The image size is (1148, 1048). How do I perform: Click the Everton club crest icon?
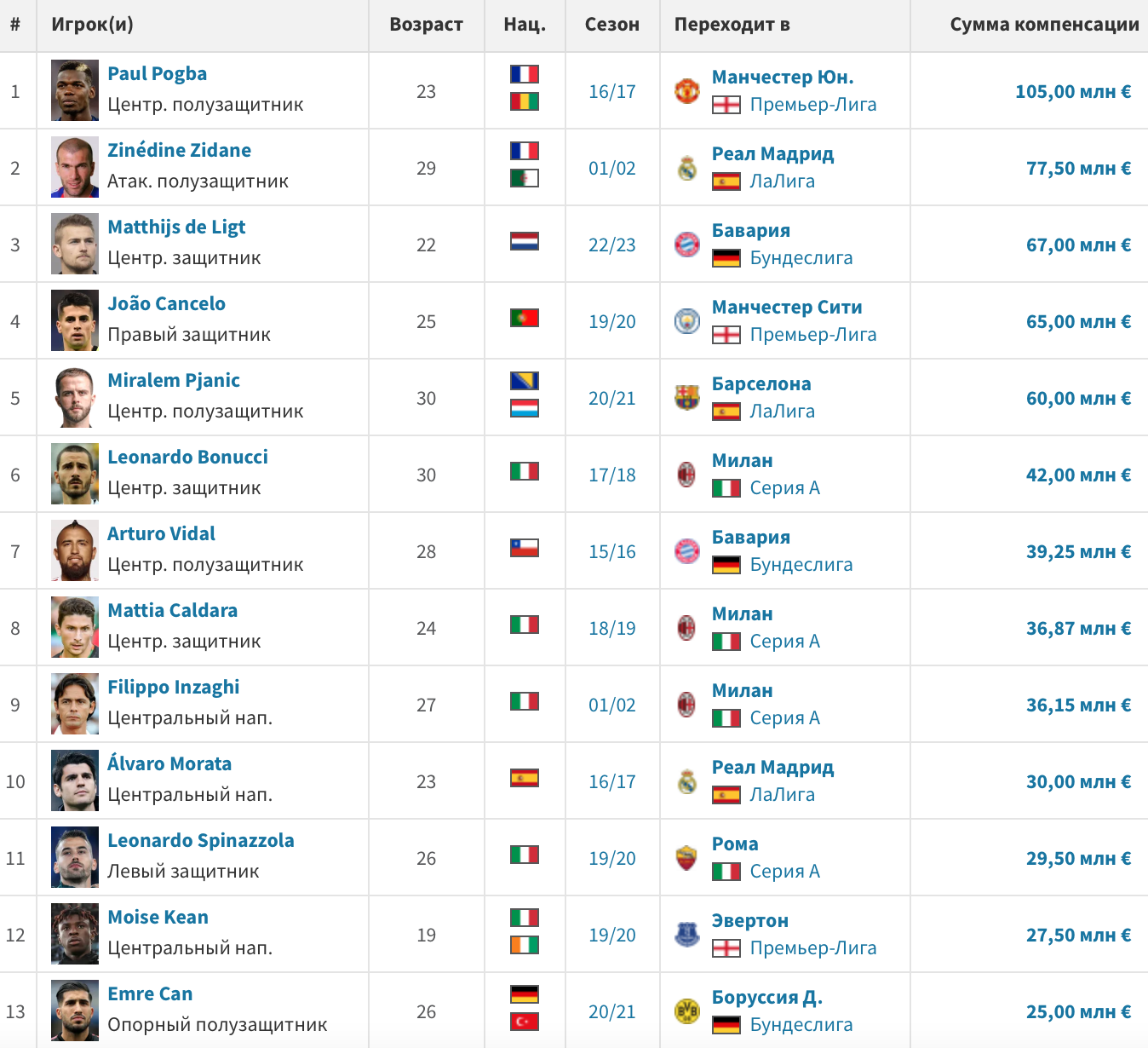click(x=686, y=935)
